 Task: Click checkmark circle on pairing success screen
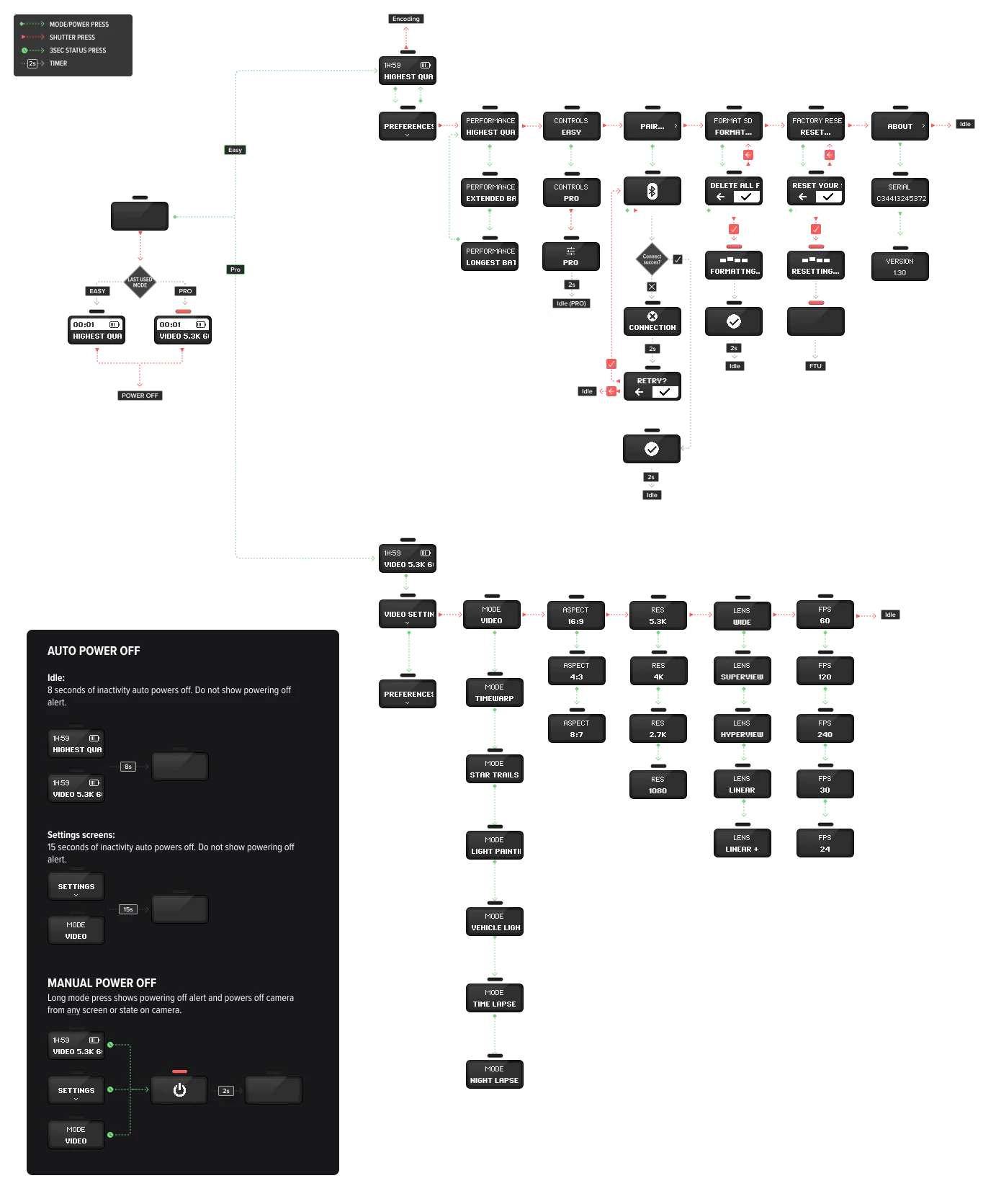point(652,449)
